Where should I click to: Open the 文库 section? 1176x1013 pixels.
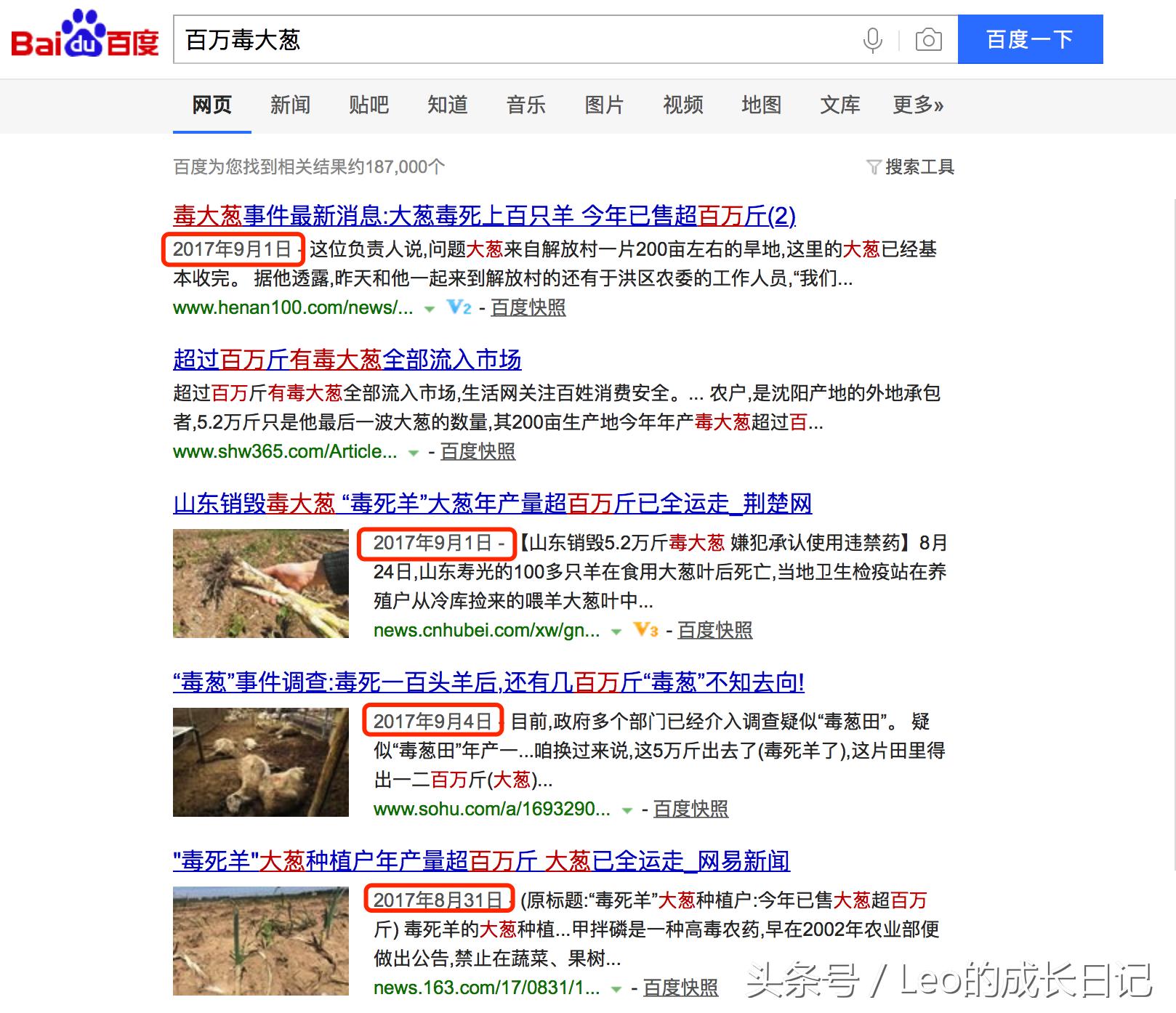(839, 105)
